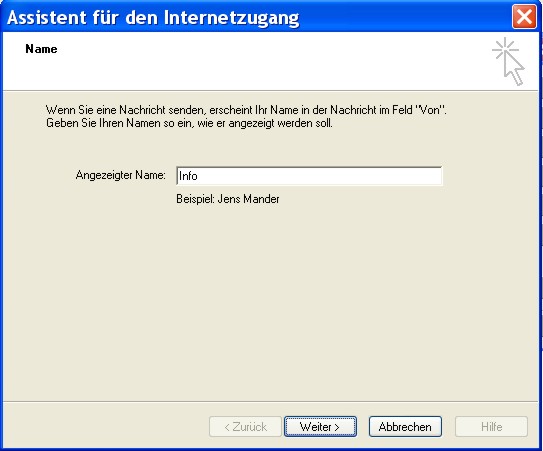Click the example name Jens Mander

248,199
